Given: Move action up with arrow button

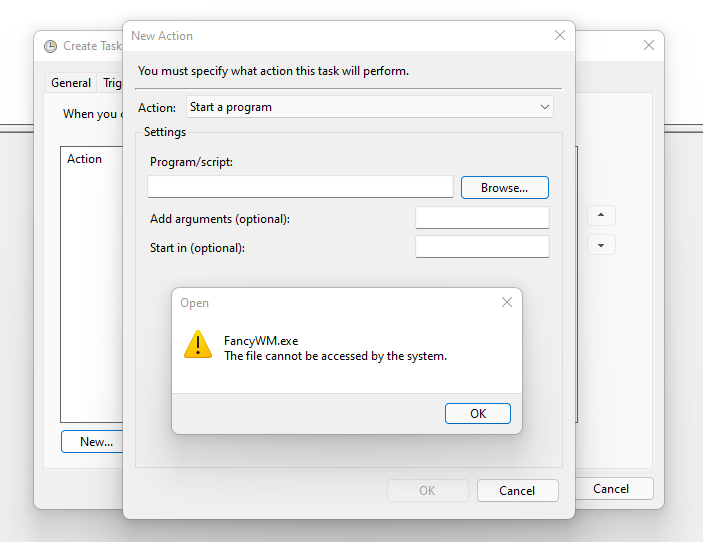Looking at the screenshot, I should pyautogui.click(x=601, y=215).
